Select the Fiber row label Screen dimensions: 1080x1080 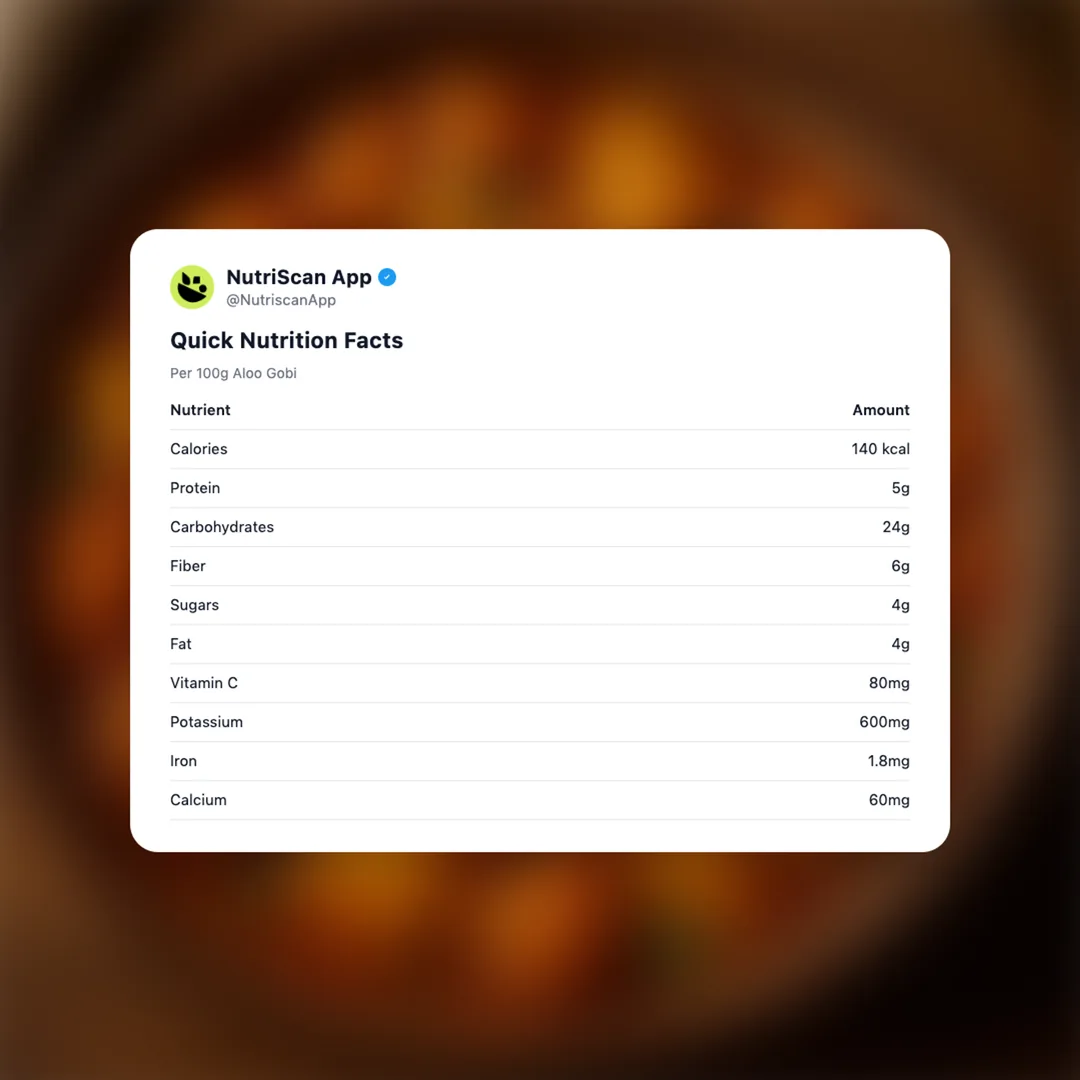point(188,566)
